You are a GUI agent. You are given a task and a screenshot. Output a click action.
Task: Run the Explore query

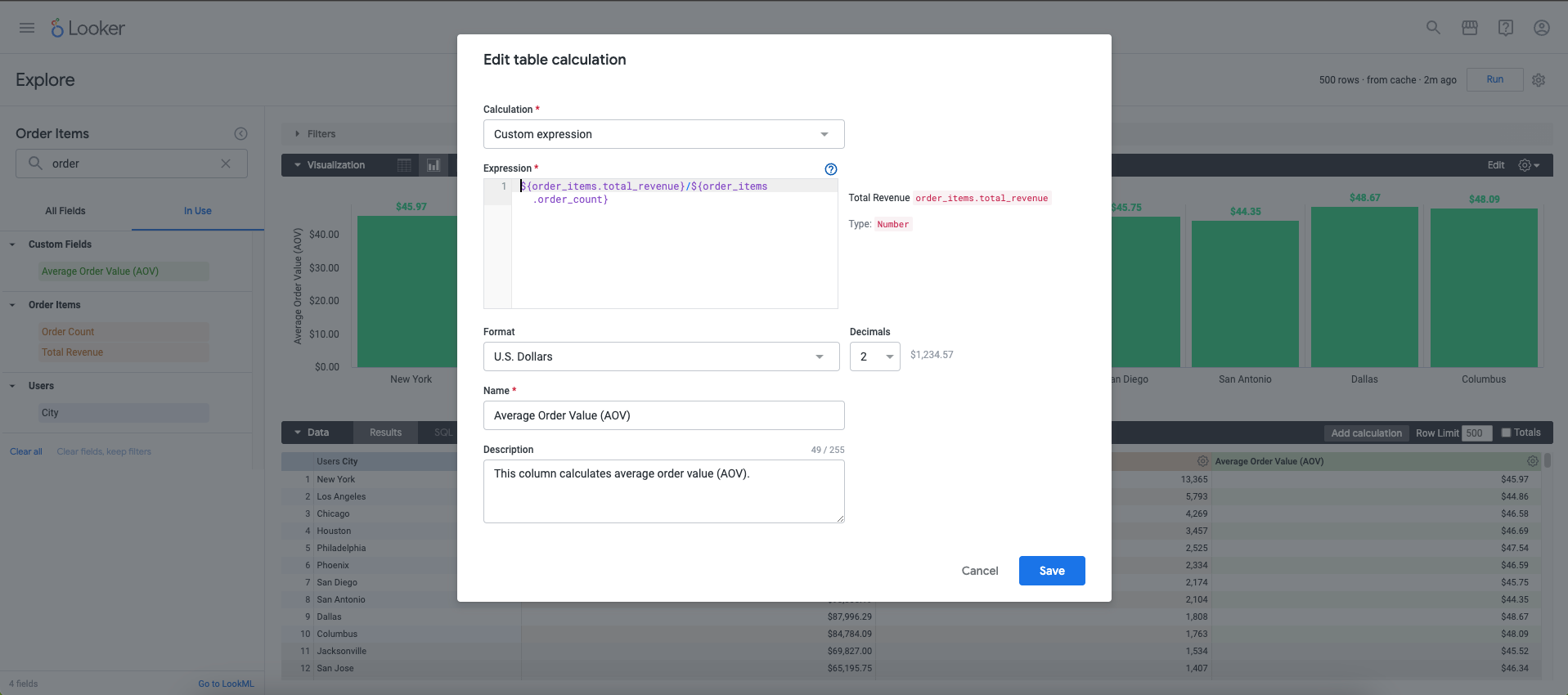[x=1494, y=79]
